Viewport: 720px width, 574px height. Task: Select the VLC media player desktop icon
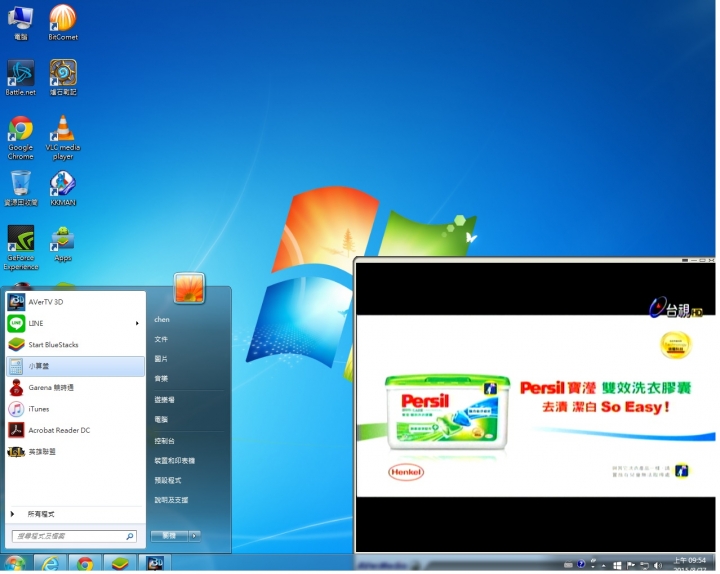63,138
